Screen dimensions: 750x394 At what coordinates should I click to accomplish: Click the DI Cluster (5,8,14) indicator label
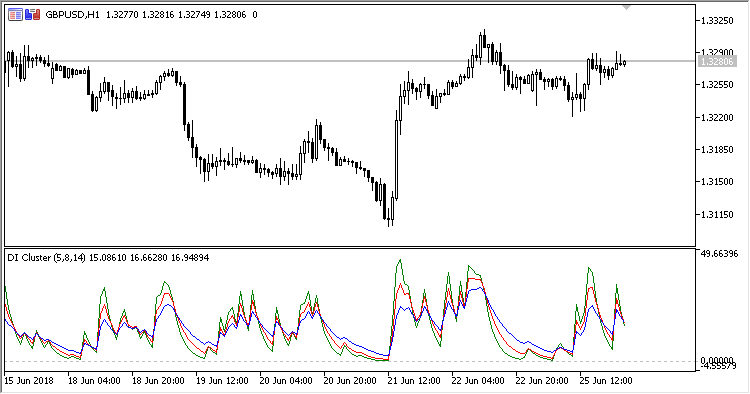[46, 258]
